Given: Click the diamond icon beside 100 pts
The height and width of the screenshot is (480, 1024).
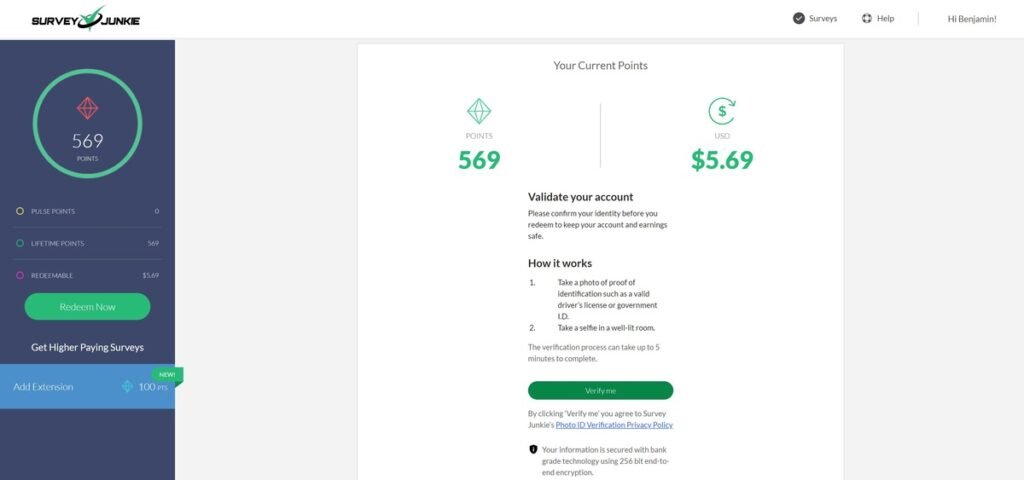Looking at the screenshot, I should pos(127,386).
